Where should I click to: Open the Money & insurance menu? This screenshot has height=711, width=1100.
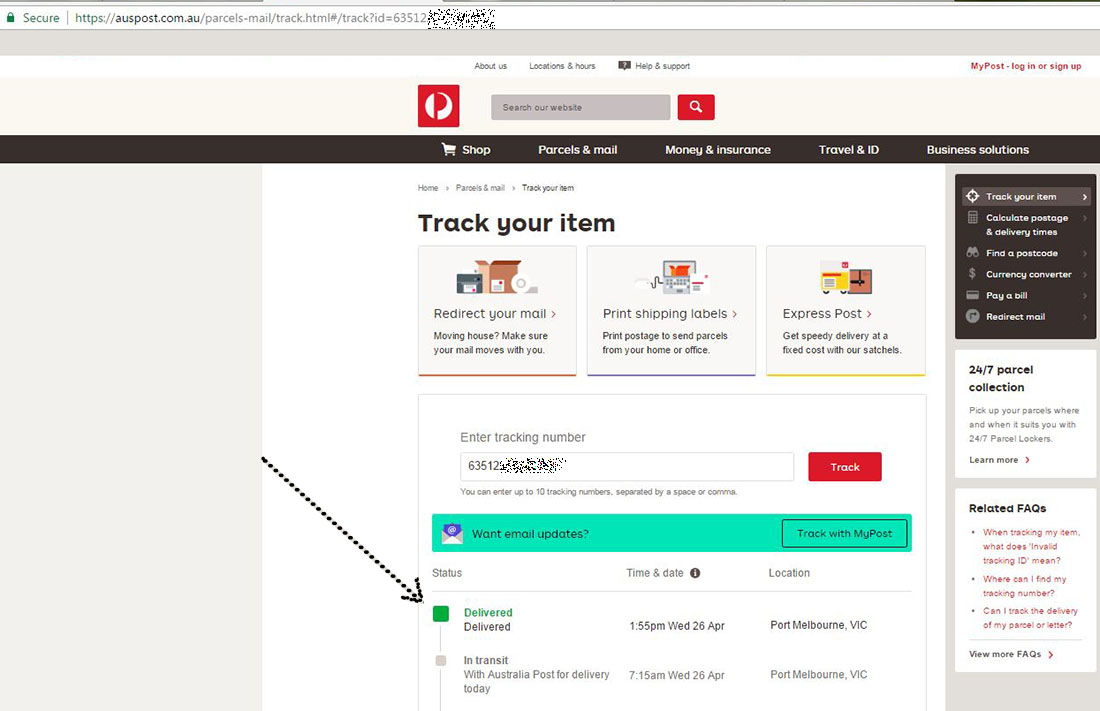point(718,149)
